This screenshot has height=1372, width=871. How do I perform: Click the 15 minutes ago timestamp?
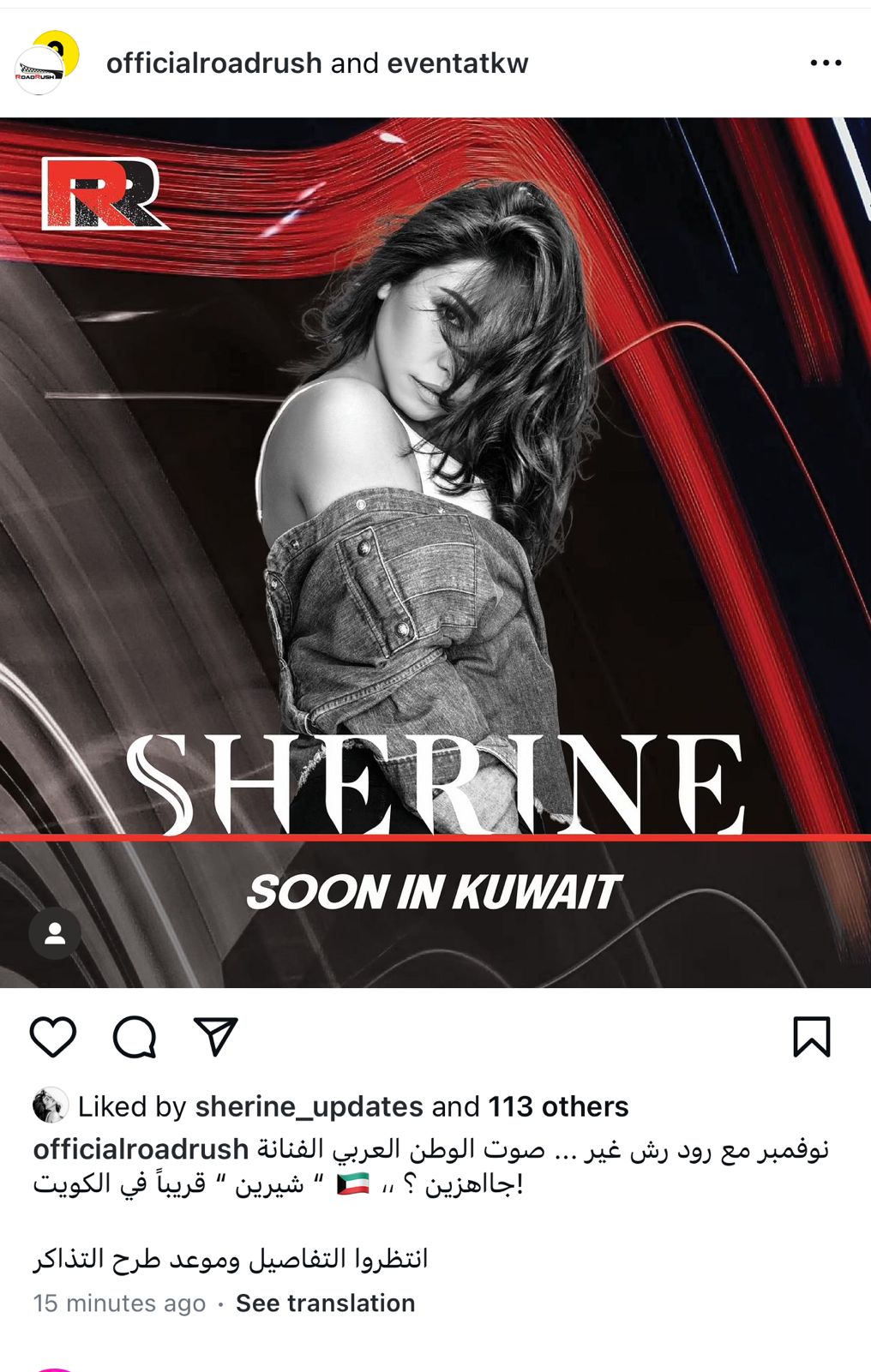pyautogui.click(x=120, y=1303)
